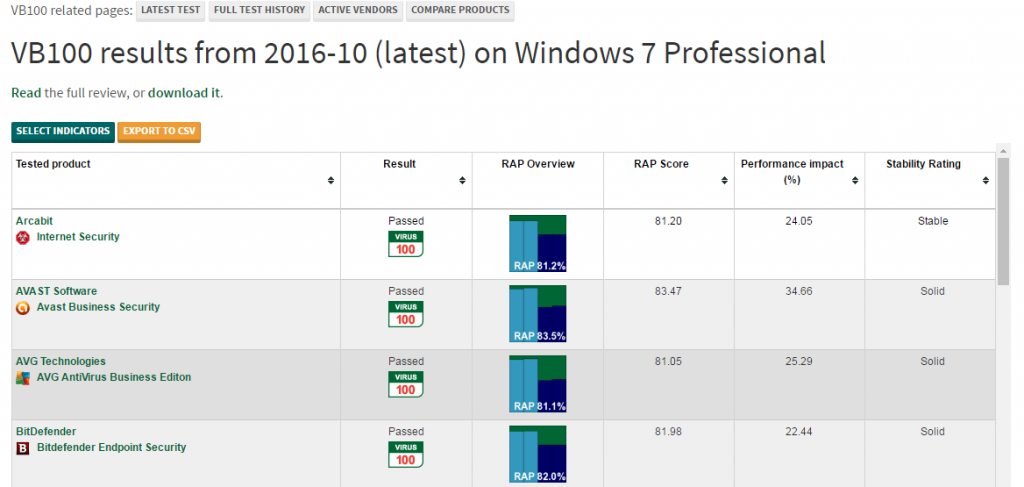This screenshot has height=487, width=1024.
Task: Sort by Performance impact (%) column
Action: coord(855,181)
